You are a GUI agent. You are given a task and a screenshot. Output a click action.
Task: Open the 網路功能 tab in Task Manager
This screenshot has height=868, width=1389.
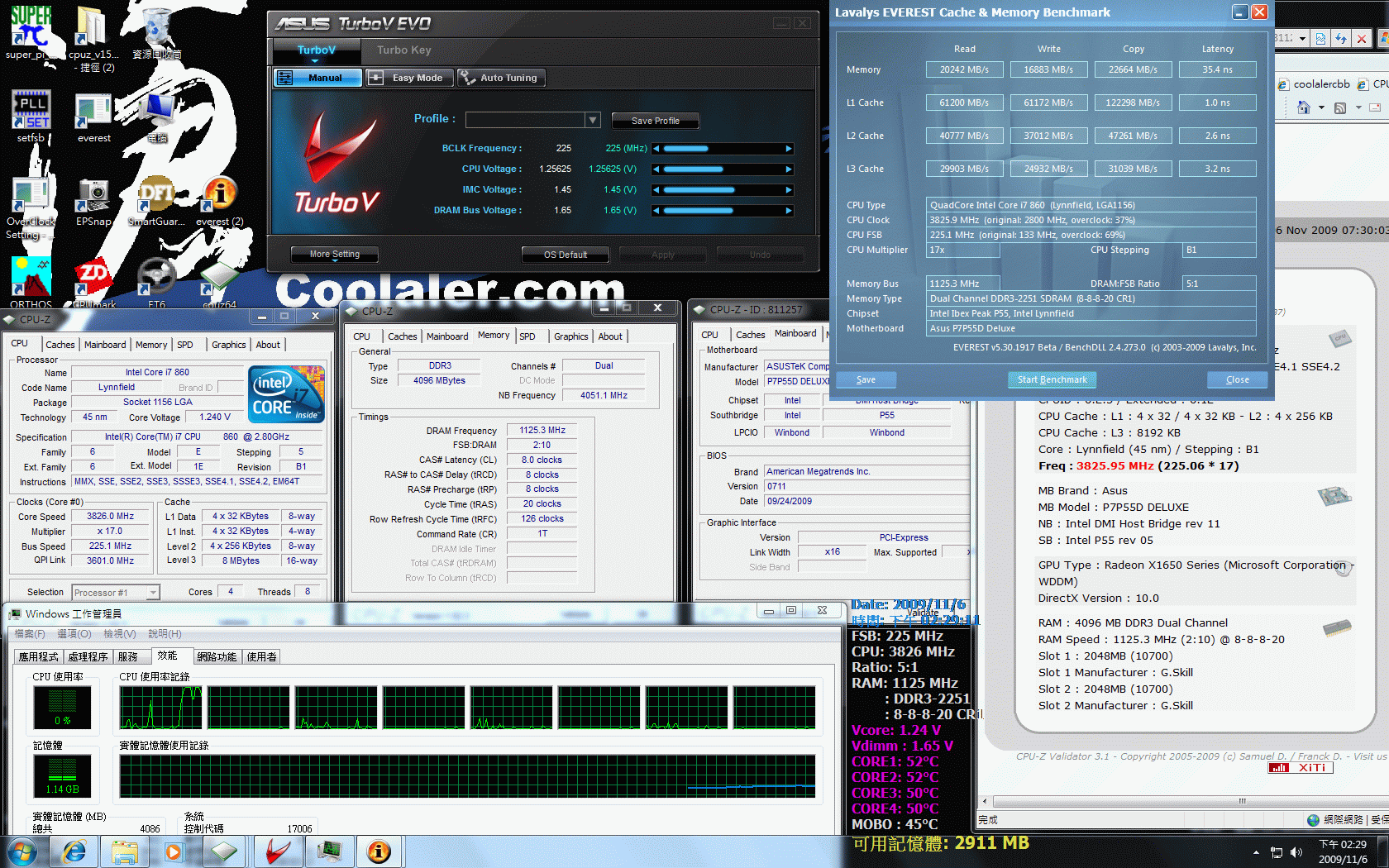pos(217,656)
